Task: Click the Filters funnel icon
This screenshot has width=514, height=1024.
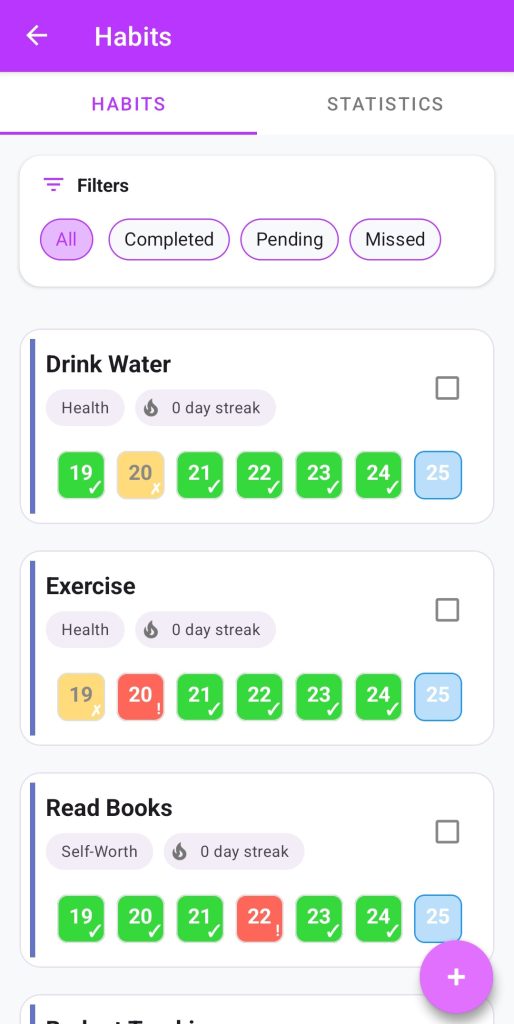Action: [53, 185]
